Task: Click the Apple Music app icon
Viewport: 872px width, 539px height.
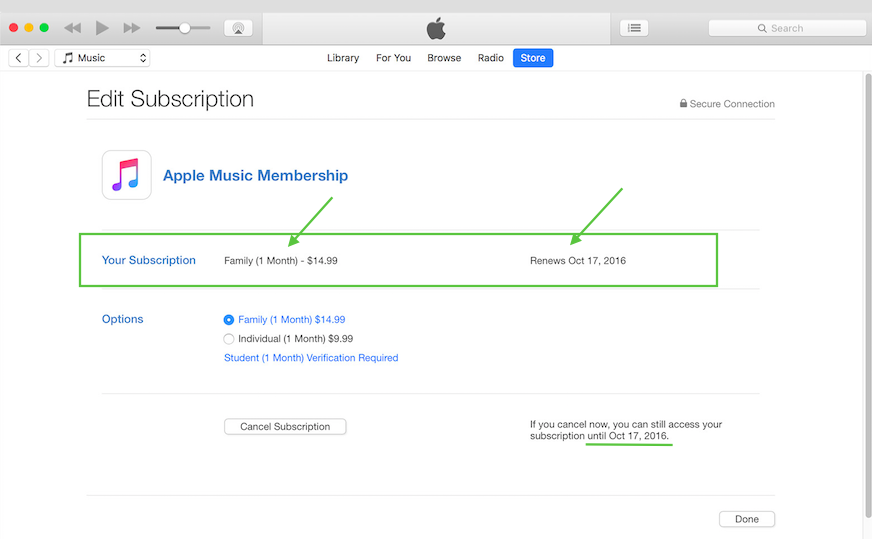Action: pos(127,175)
